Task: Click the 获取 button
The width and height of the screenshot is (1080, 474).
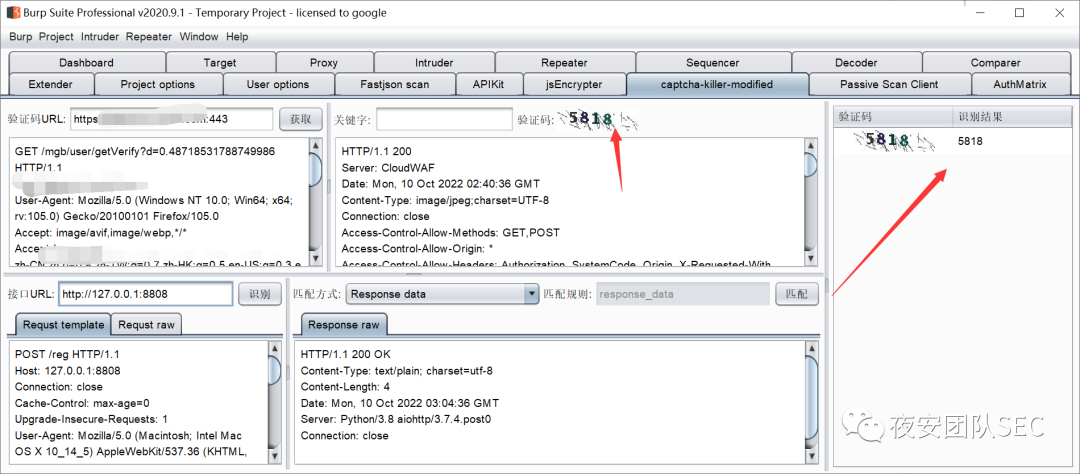Action: point(301,119)
